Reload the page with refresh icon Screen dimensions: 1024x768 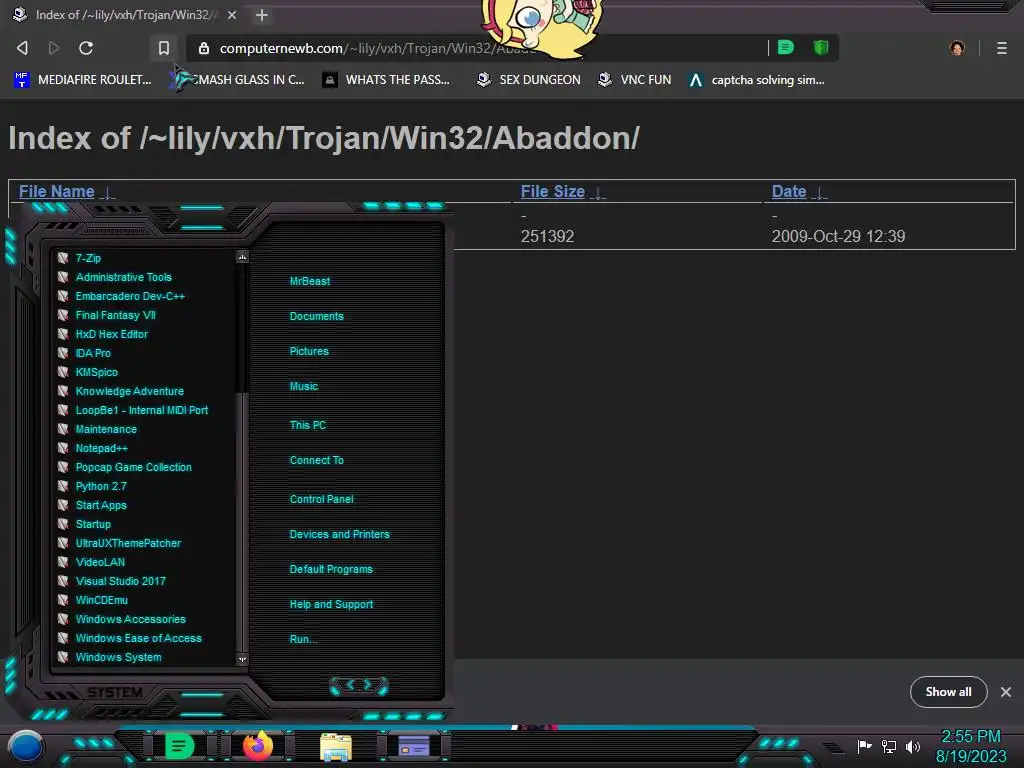[86, 48]
